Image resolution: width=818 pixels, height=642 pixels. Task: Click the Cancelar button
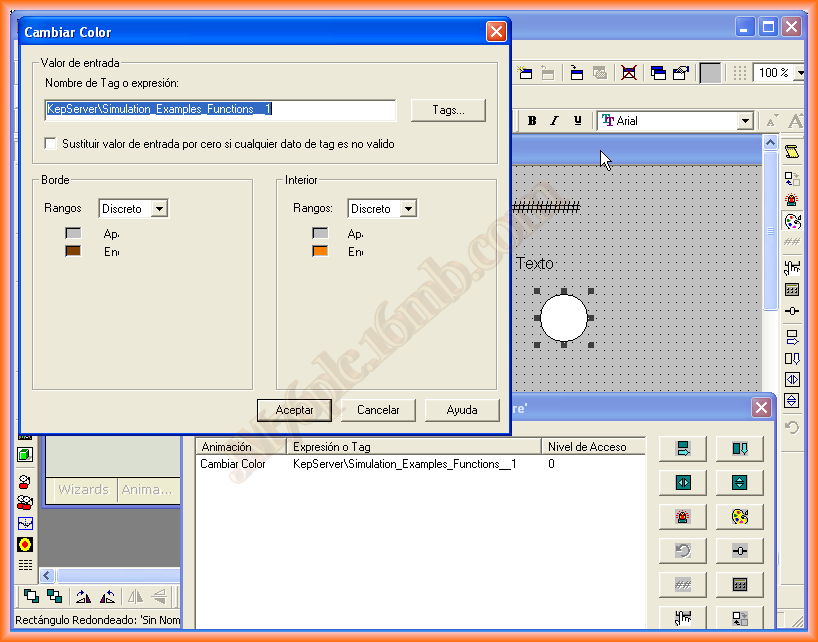pos(378,410)
